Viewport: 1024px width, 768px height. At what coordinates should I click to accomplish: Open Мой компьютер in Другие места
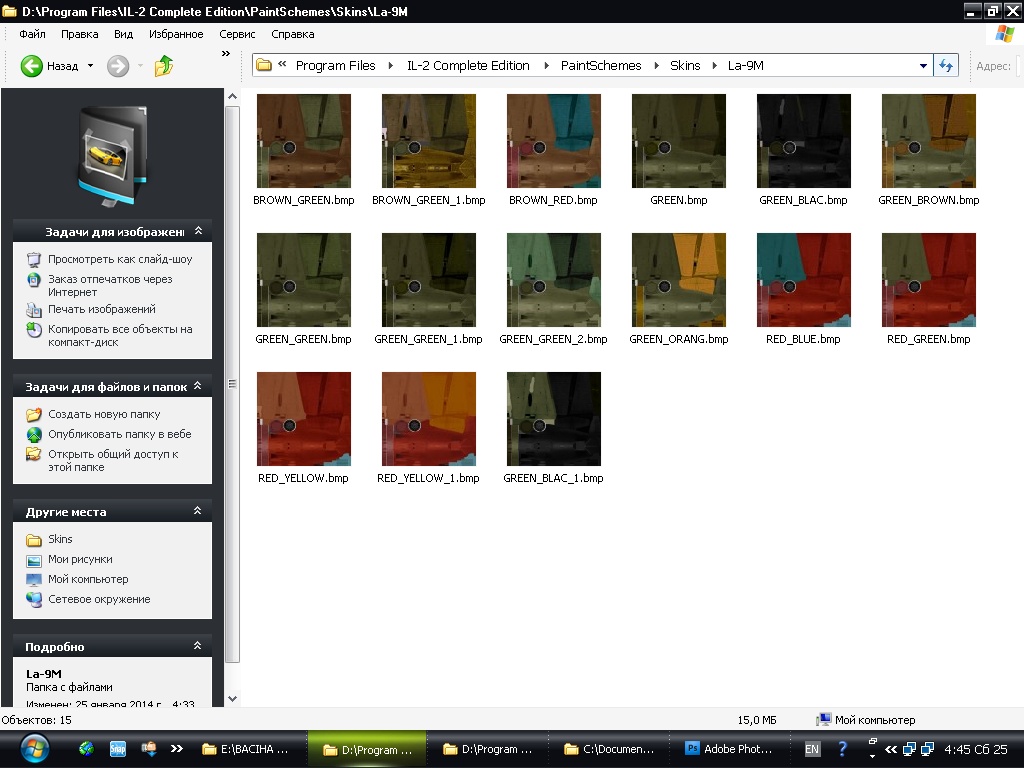tap(88, 579)
